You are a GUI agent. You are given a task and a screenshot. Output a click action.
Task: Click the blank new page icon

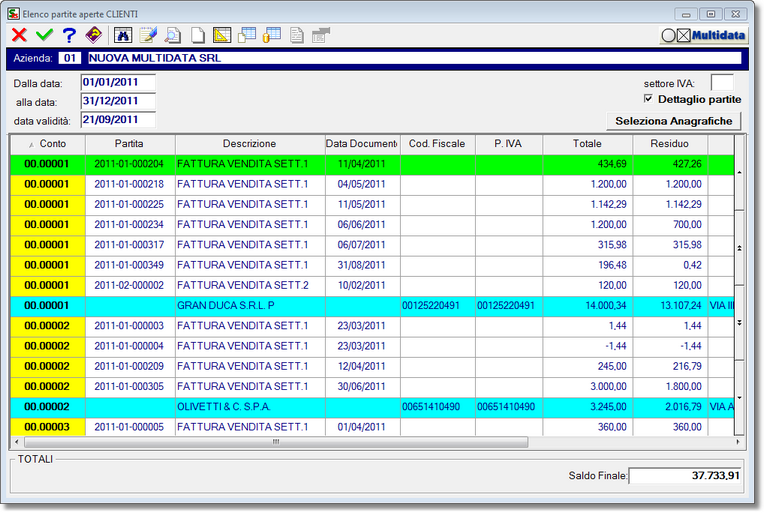coord(197,35)
